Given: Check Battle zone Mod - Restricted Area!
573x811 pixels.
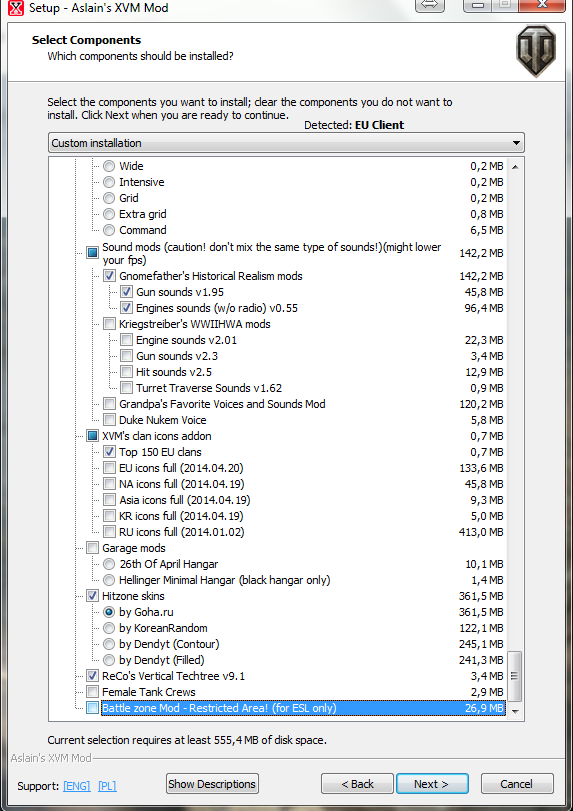Looking at the screenshot, I should 92,708.
